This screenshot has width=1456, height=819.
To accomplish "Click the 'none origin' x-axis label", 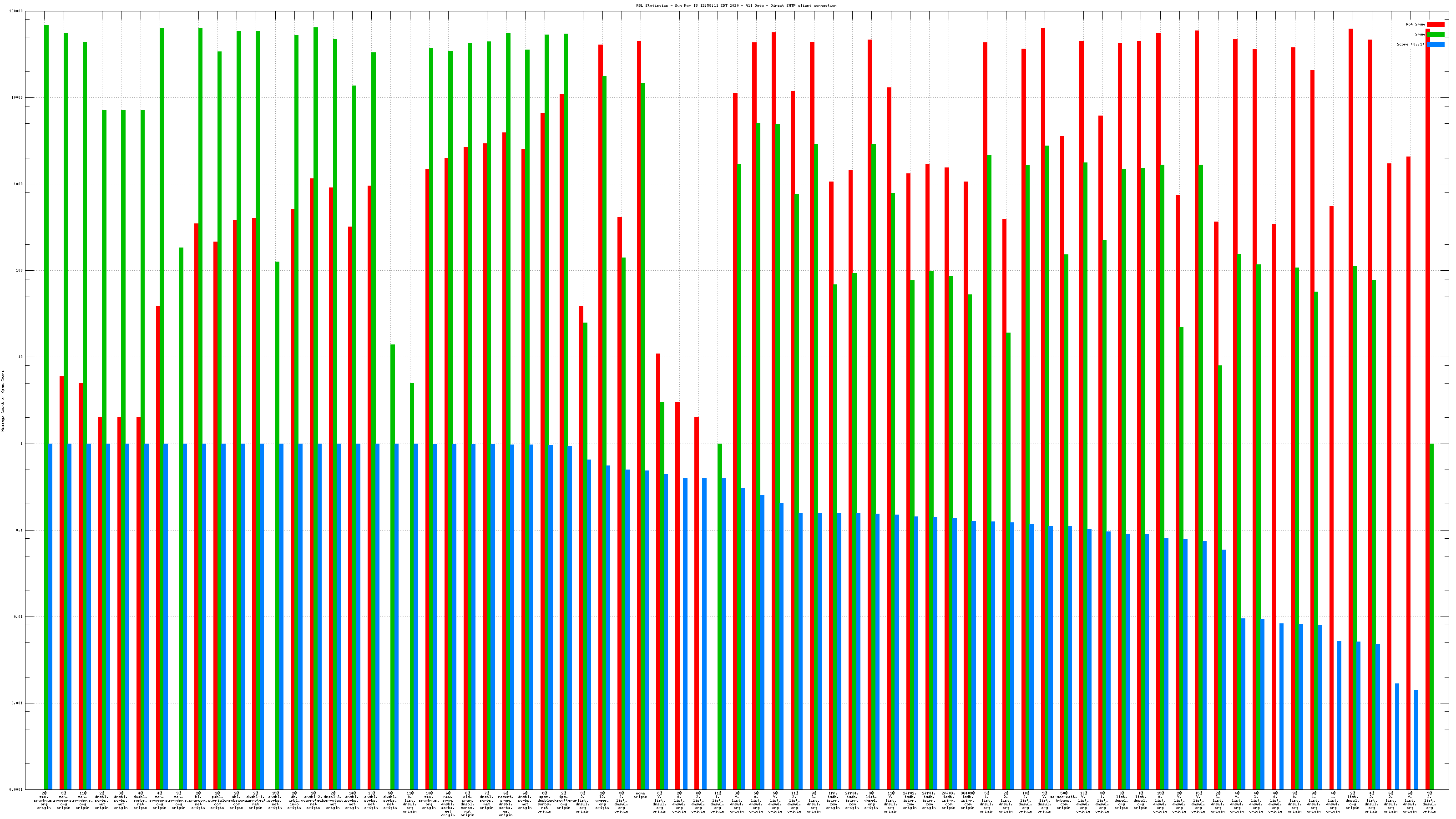I will click(x=640, y=795).
